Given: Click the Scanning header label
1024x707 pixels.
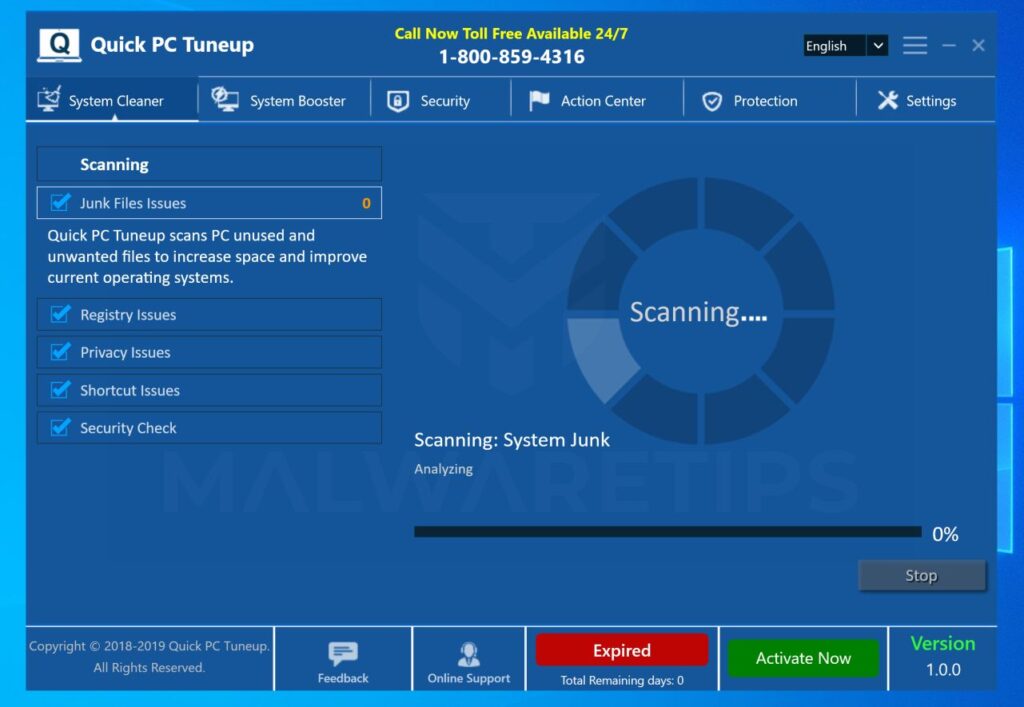Looking at the screenshot, I should (x=114, y=165).
